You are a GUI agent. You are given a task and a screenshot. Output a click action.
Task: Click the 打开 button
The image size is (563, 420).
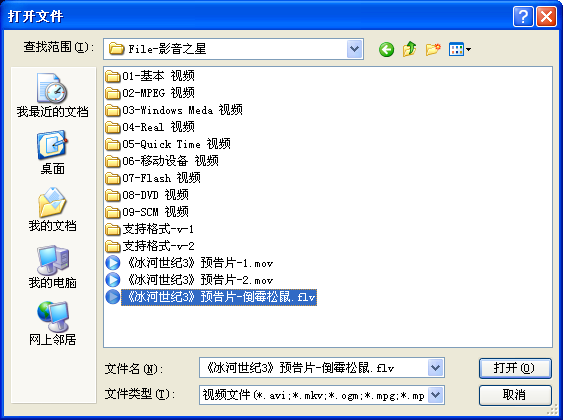tap(515, 368)
